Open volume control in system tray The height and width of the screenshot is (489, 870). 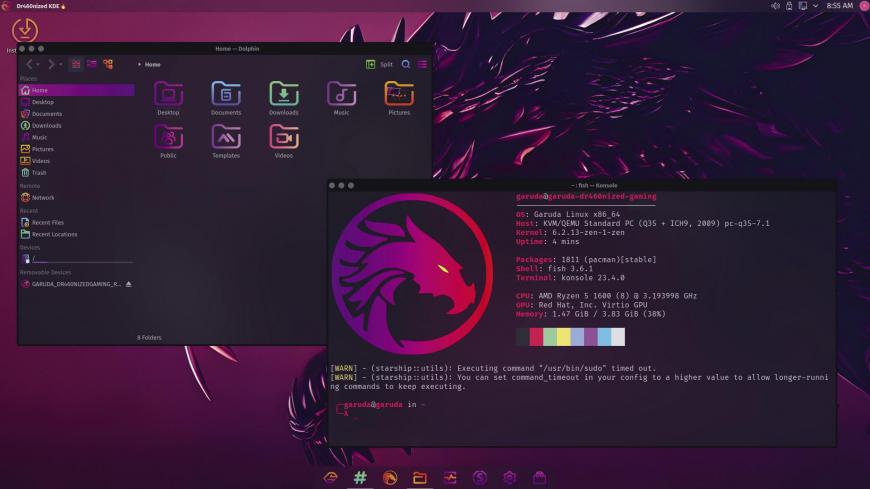775,6
